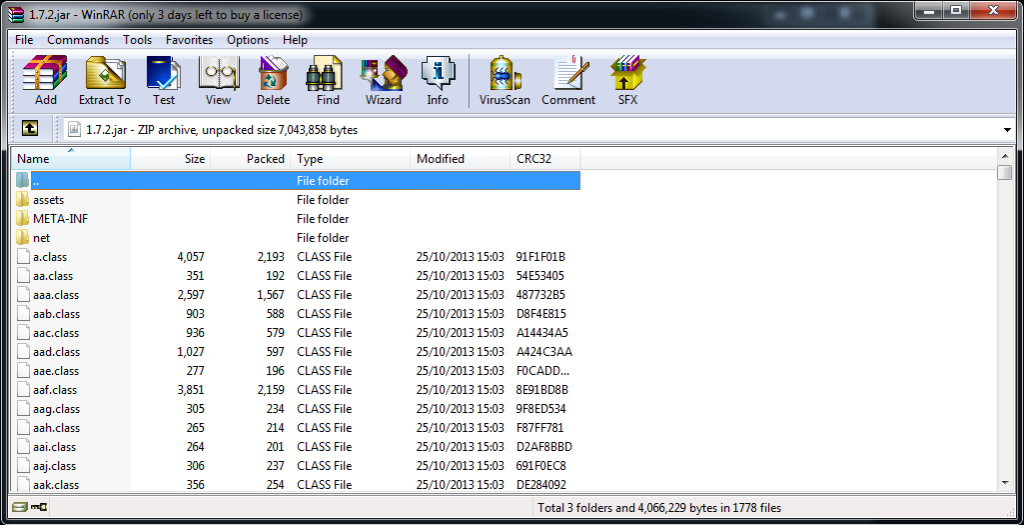The image size is (1024, 525).
Task: Click packed value 1,567
Action: pos(270,294)
